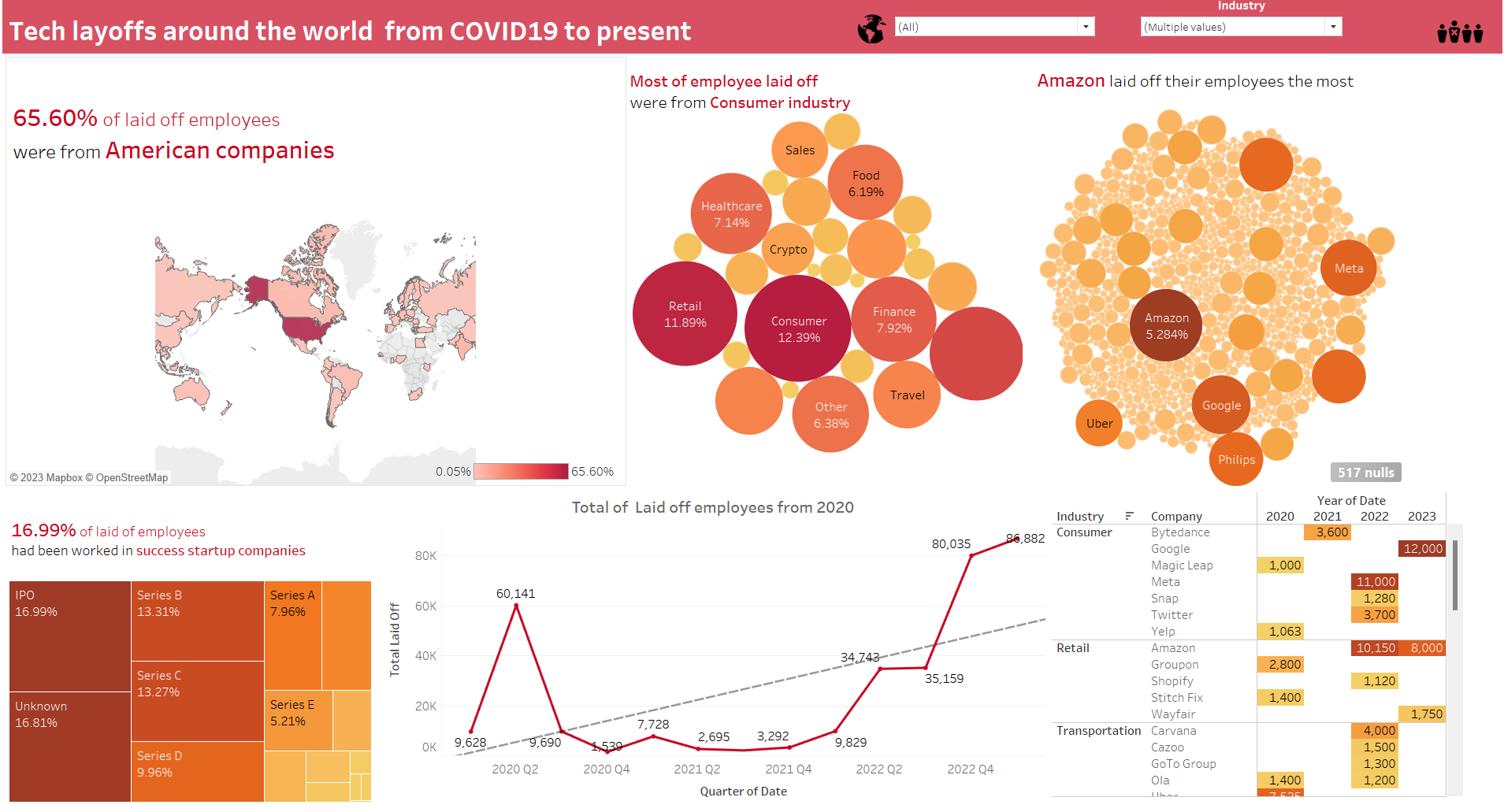Select the Consumer 12.39% bubble
The width and height of the screenshot is (1504, 812).
coord(798,329)
